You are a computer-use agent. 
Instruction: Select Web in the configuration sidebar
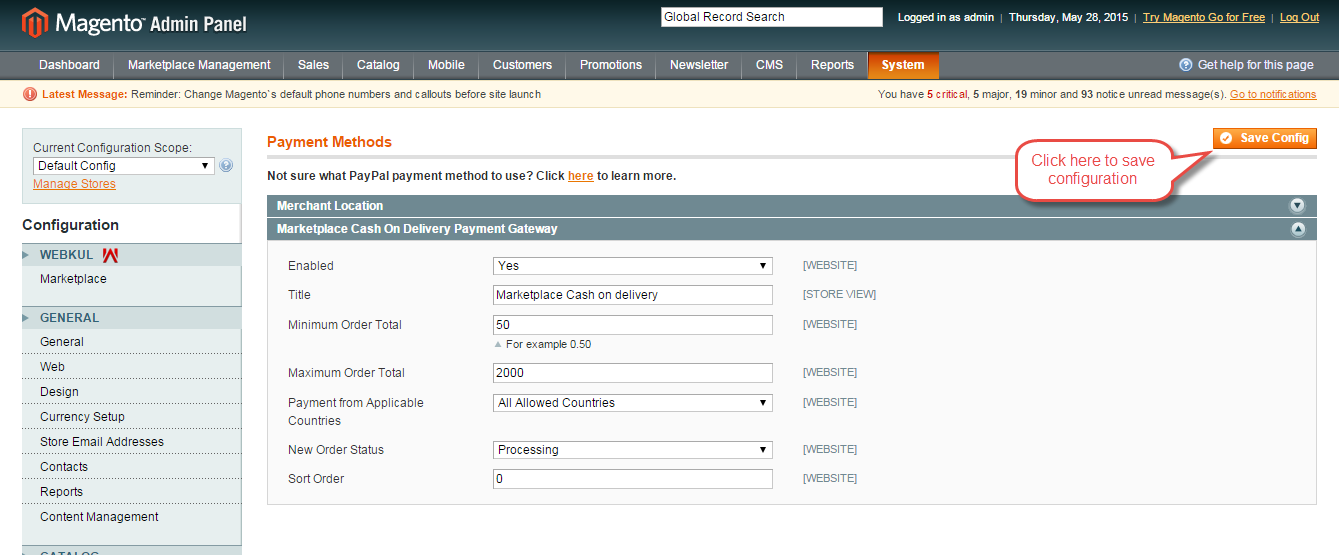[52, 367]
